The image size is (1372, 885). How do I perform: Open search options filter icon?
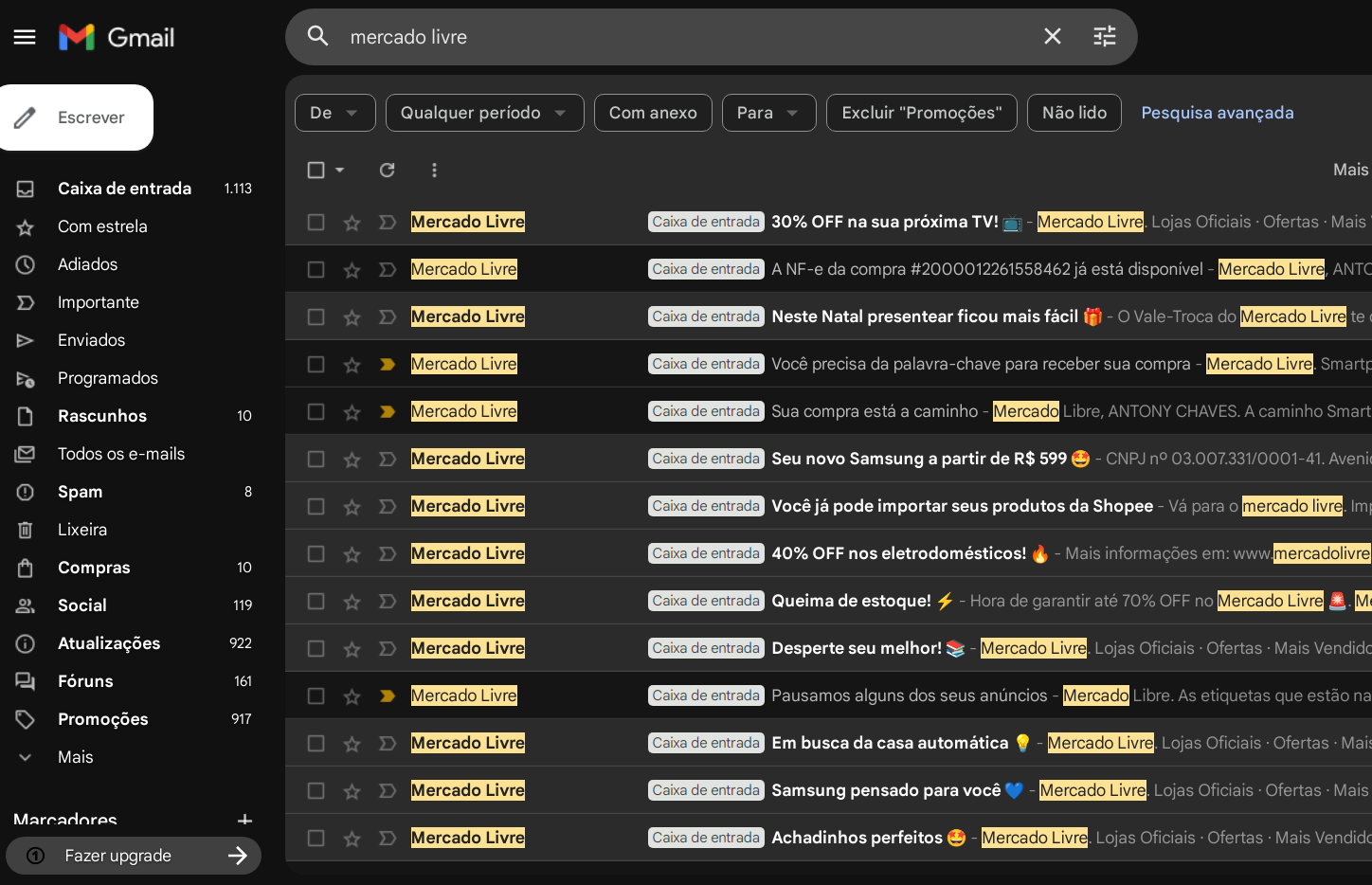pyautogui.click(x=1104, y=37)
